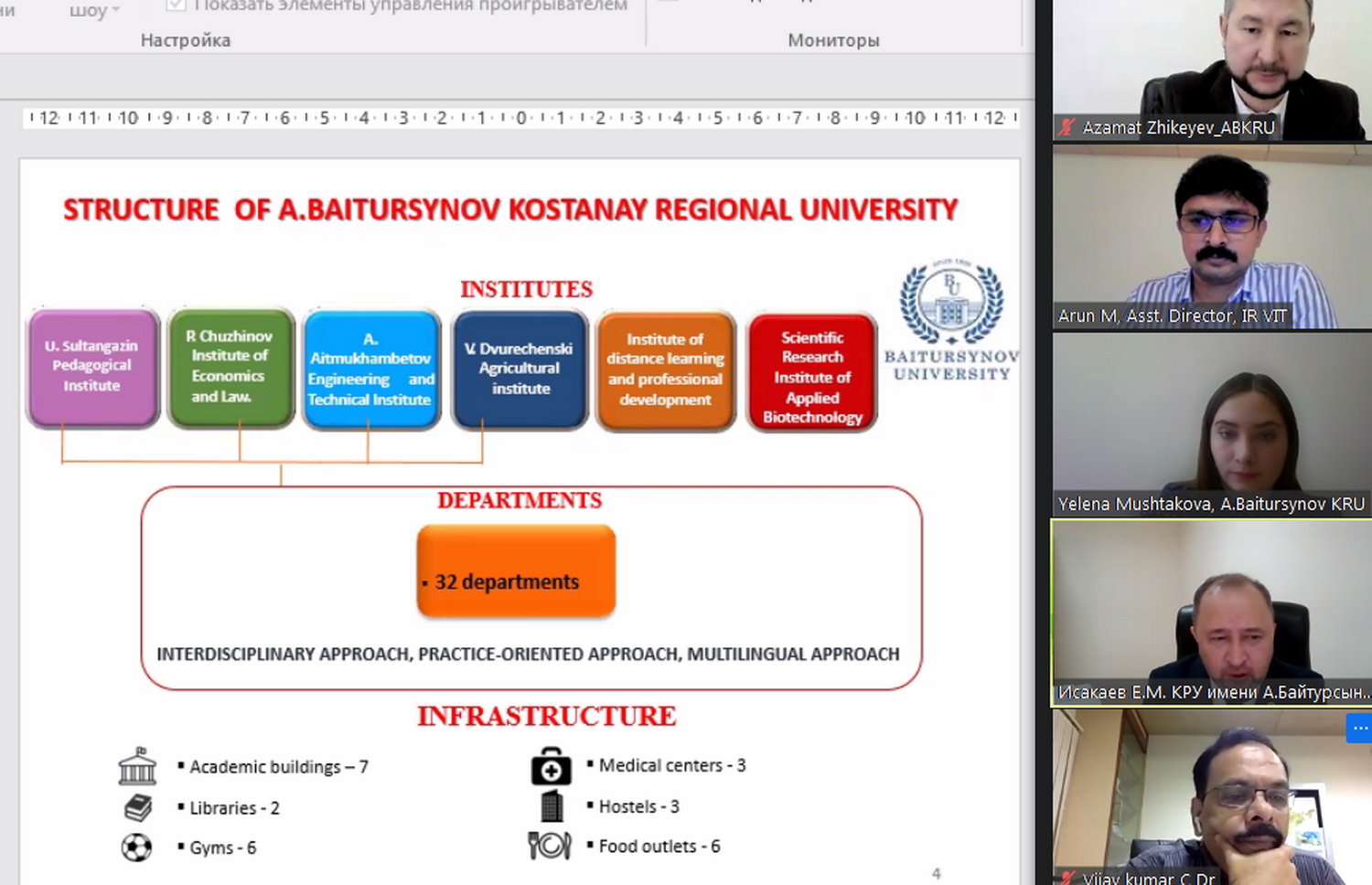
Task: Select Arun M's video tile
Action: (x=1212, y=237)
